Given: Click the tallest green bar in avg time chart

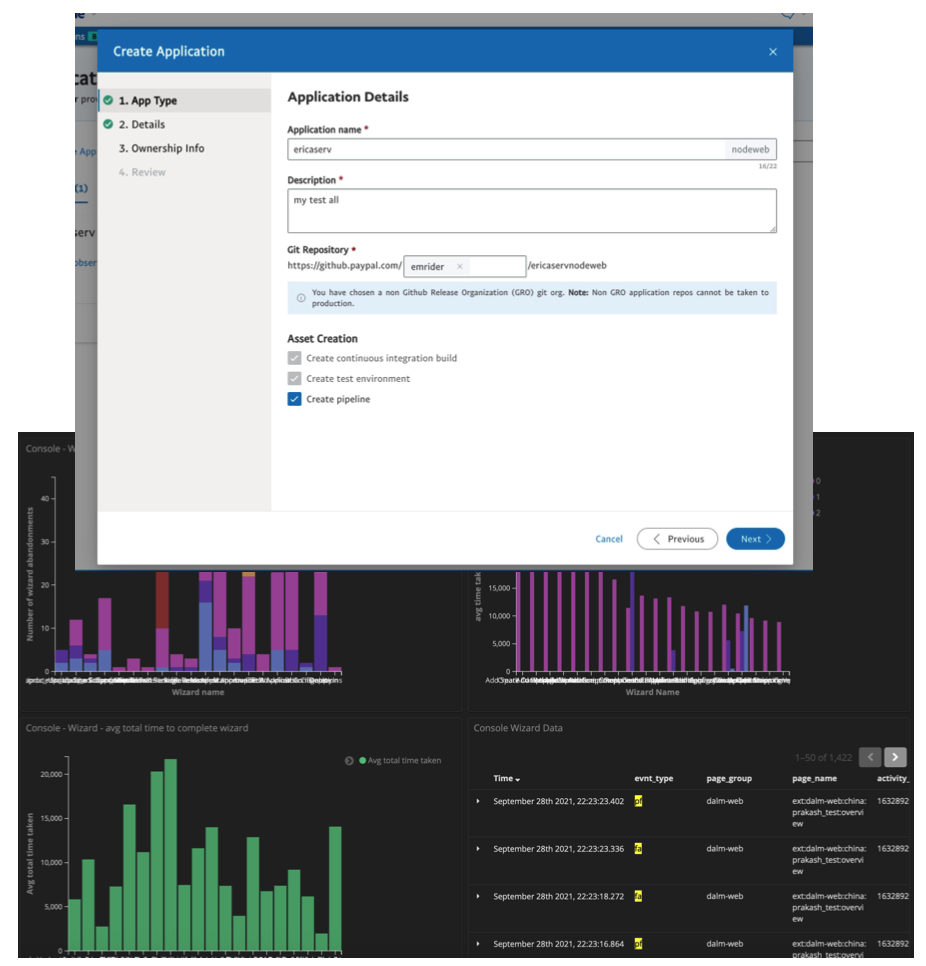Looking at the screenshot, I should pos(171,854).
